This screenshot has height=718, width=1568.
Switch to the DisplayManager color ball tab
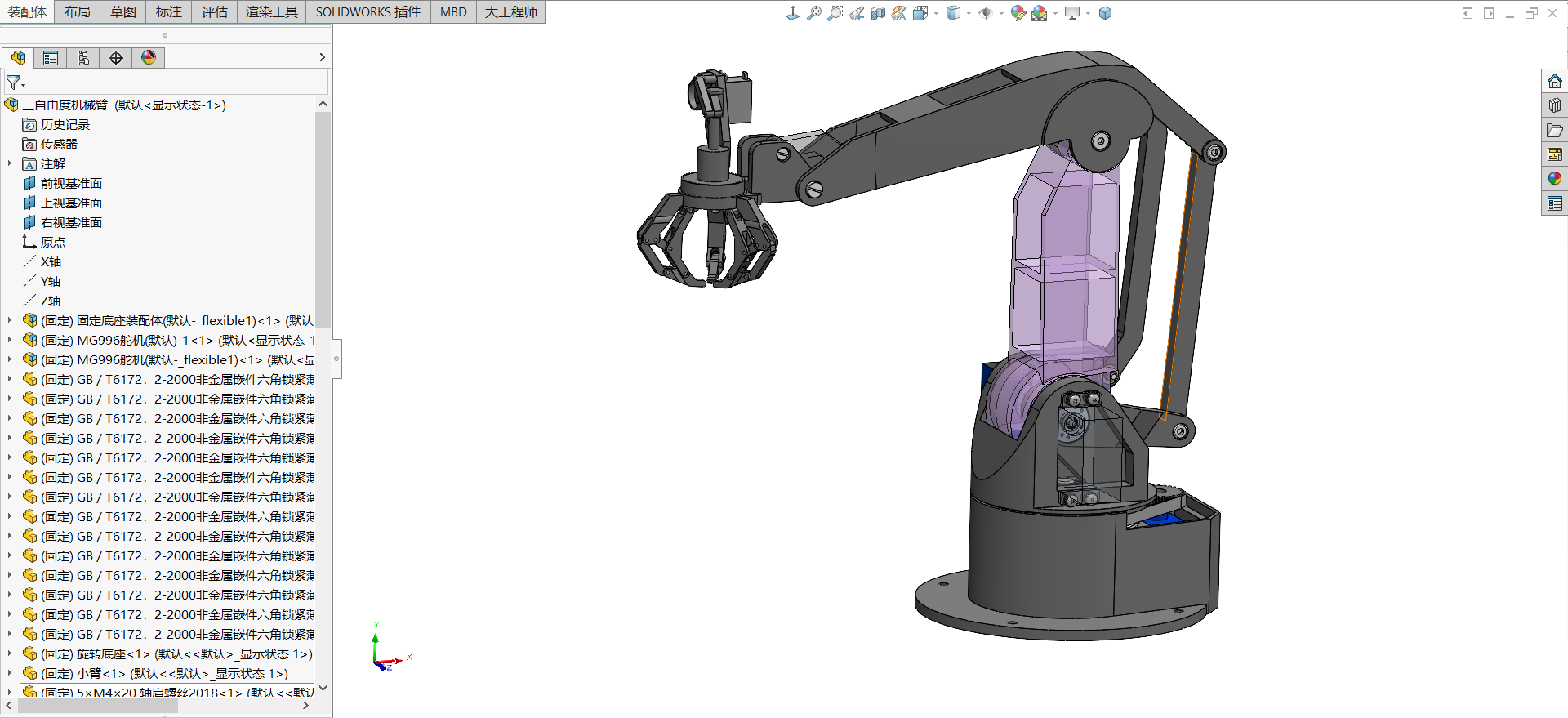(149, 58)
